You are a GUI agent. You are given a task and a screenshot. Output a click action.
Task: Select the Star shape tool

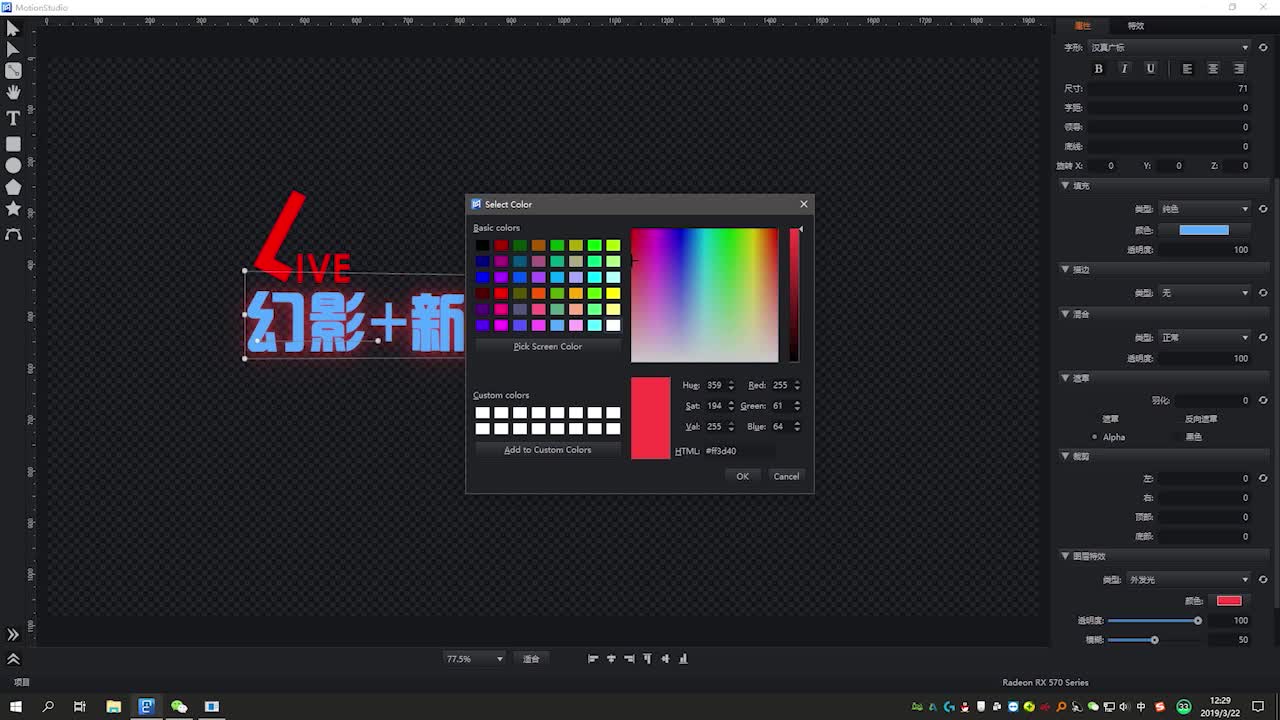pos(13,209)
